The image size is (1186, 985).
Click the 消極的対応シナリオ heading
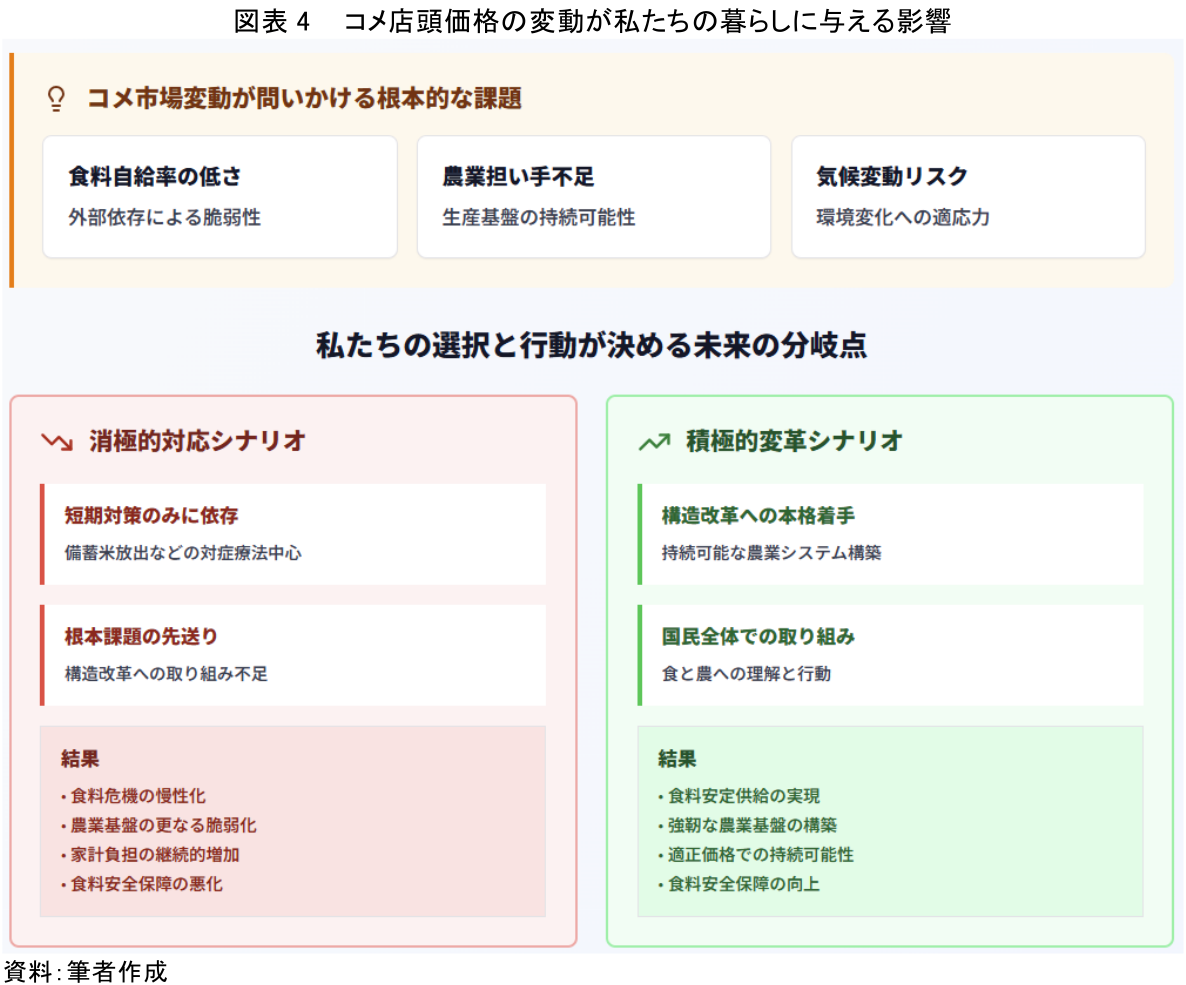[x=197, y=441]
